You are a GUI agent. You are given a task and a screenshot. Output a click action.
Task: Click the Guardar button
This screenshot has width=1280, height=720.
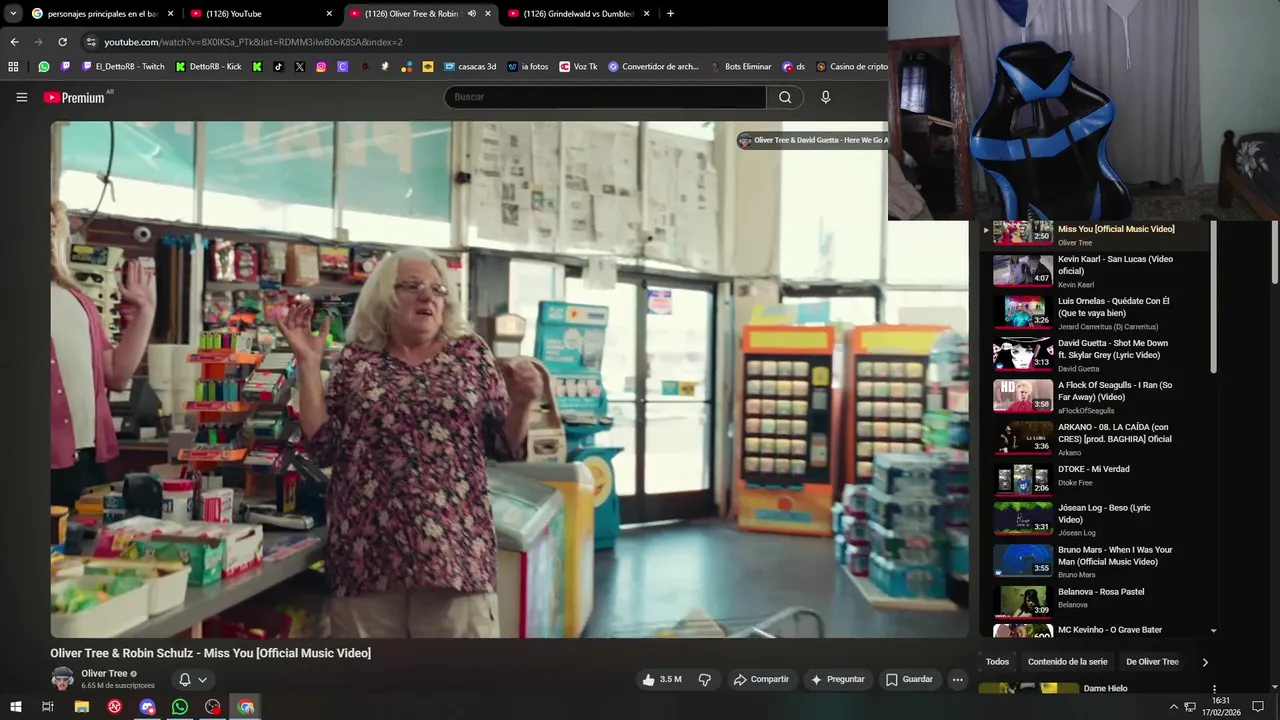click(x=909, y=679)
